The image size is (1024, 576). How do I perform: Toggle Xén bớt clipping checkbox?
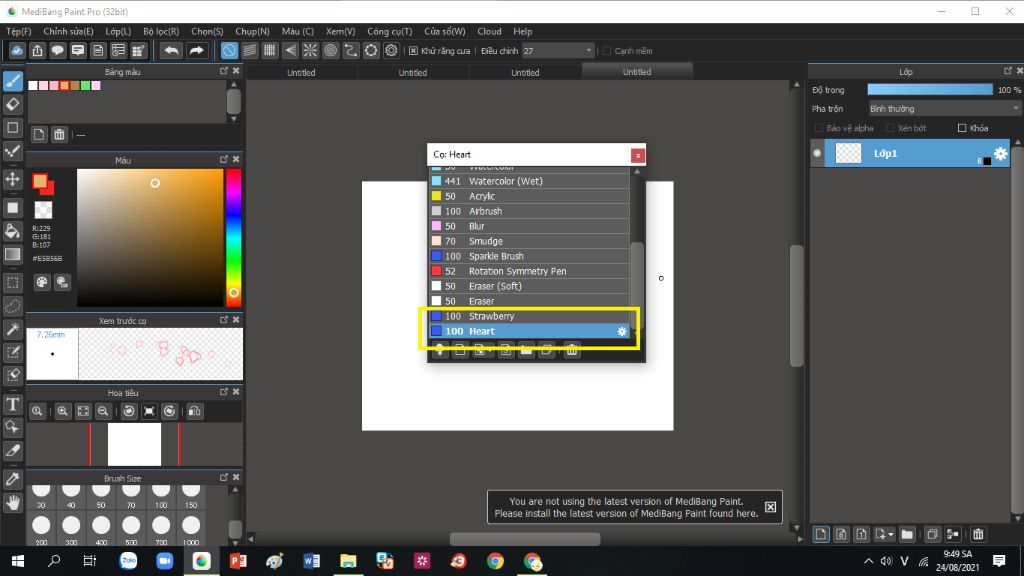point(890,128)
